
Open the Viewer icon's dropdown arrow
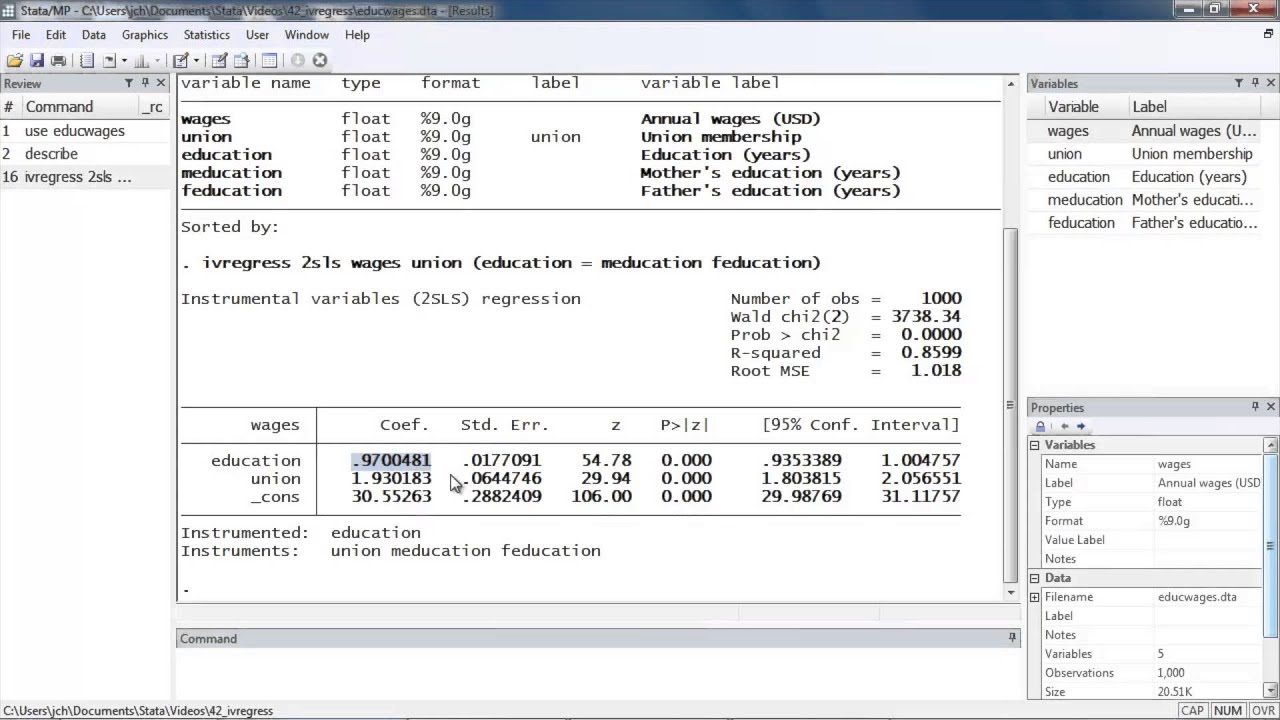point(124,60)
